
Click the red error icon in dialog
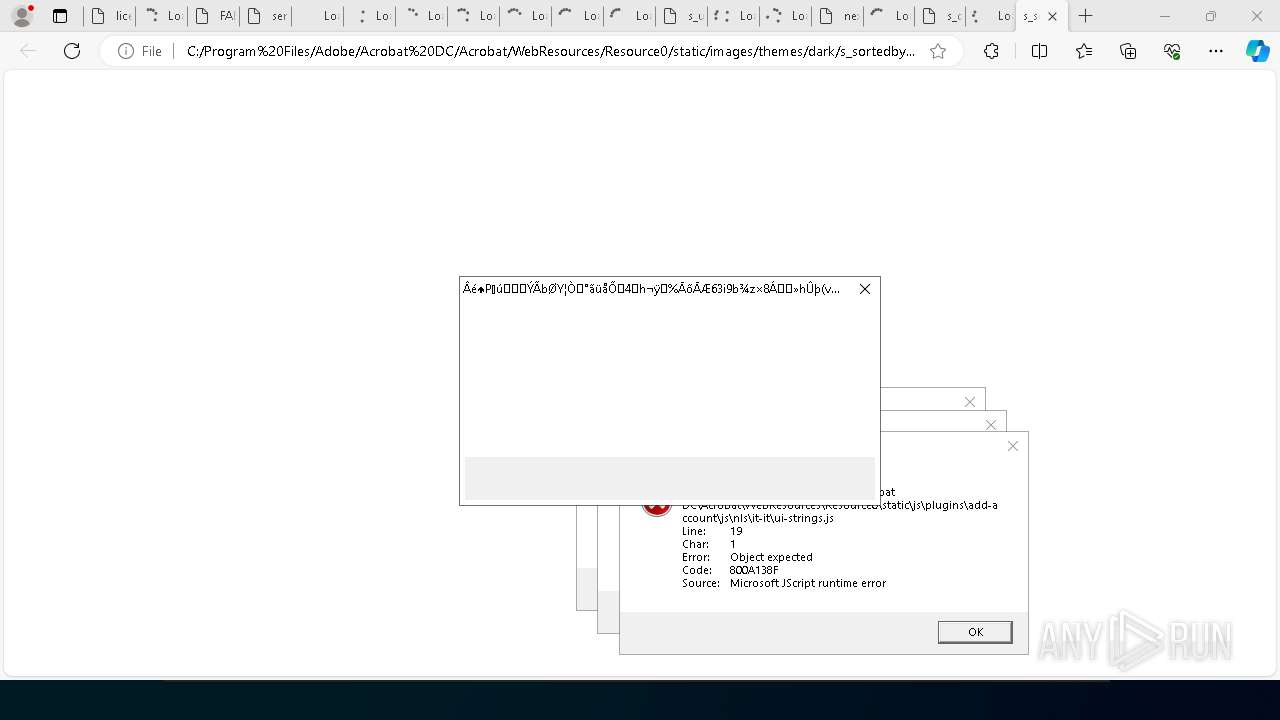(x=657, y=508)
